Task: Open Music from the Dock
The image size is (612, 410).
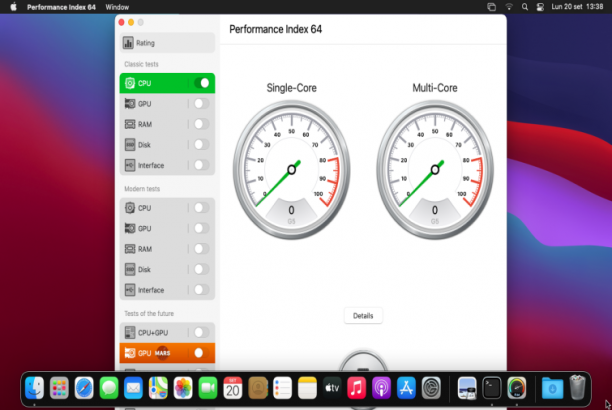Action: [x=357, y=388]
